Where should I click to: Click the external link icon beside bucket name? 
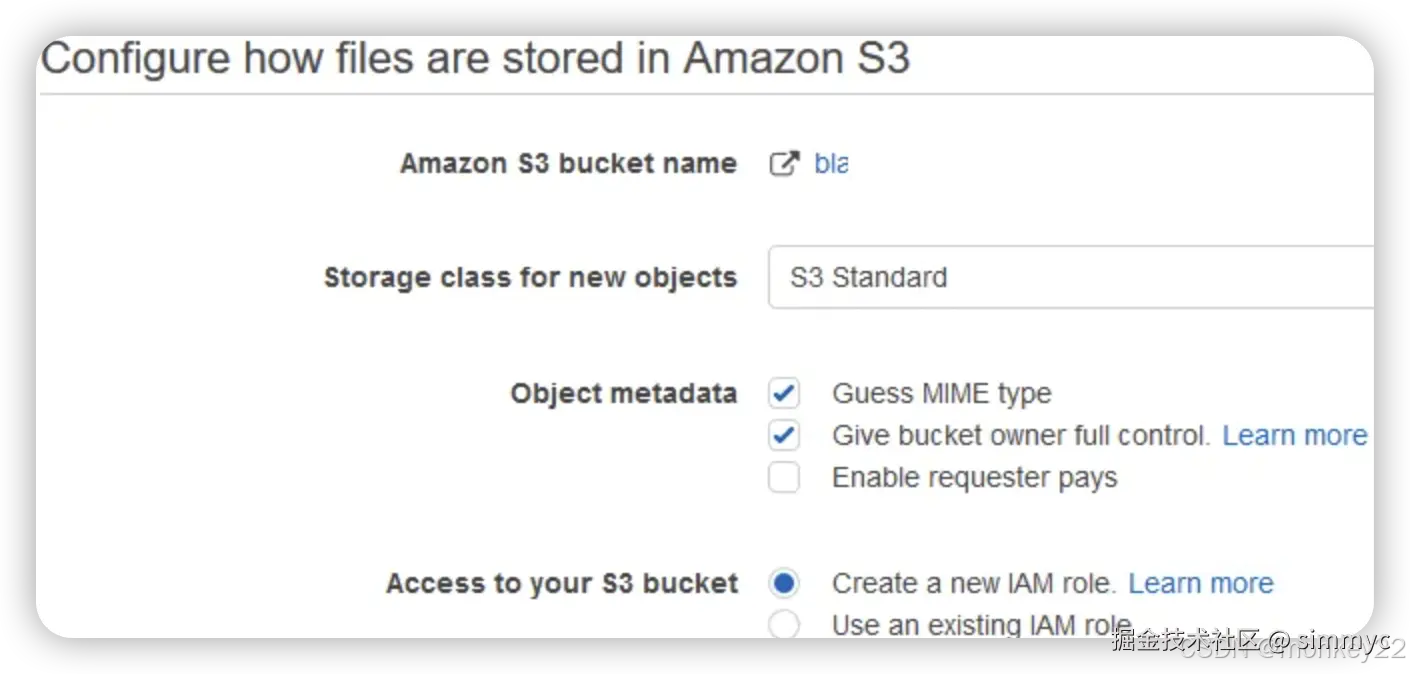coord(784,164)
